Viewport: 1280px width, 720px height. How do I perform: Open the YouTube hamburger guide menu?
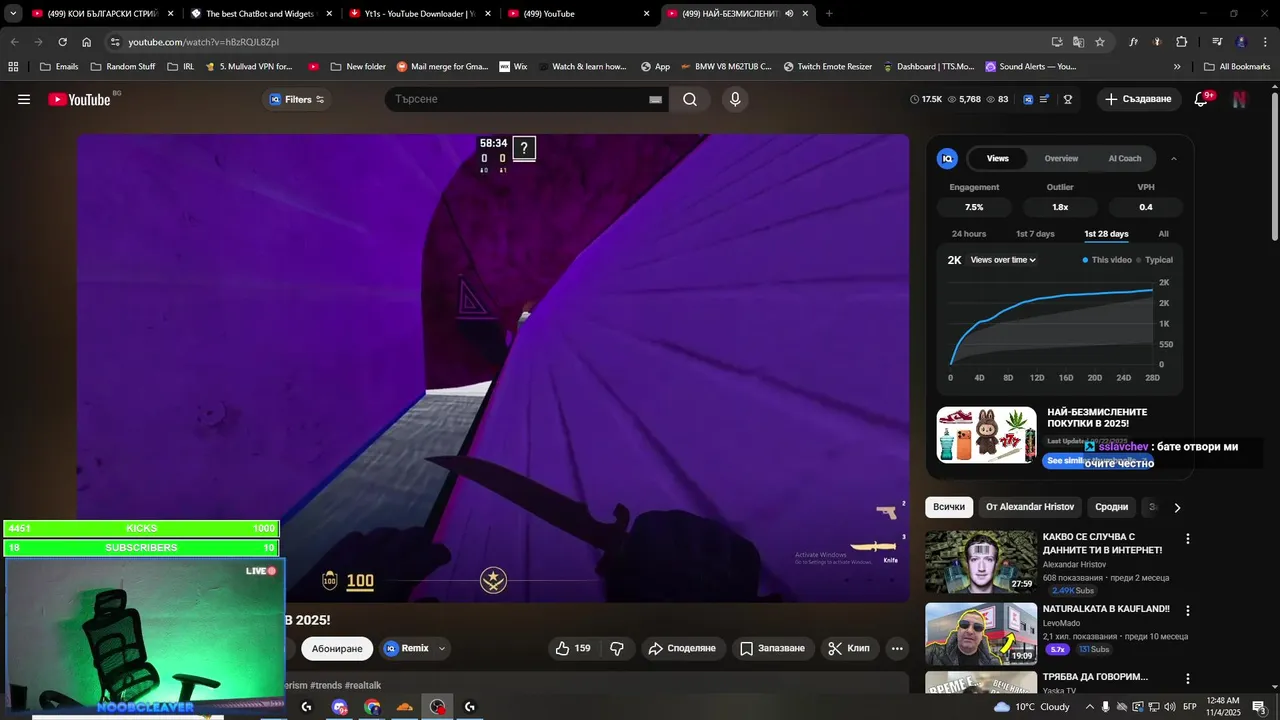(24, 99)
